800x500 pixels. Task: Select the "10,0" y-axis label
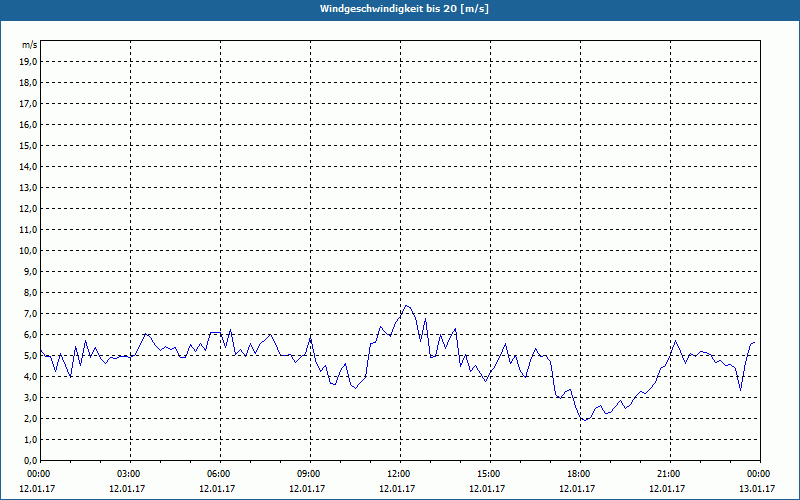(x=28, y=251)
